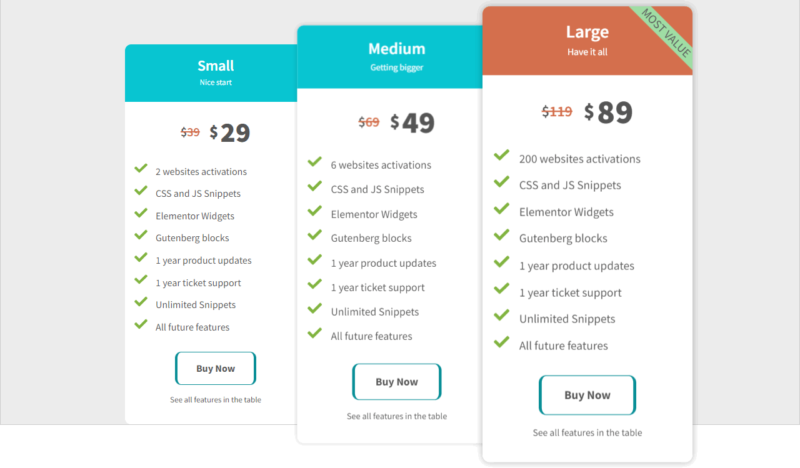Open feature table link under Large plan
The width and height of the screenshot is (800, 468).
pos(587,432)
